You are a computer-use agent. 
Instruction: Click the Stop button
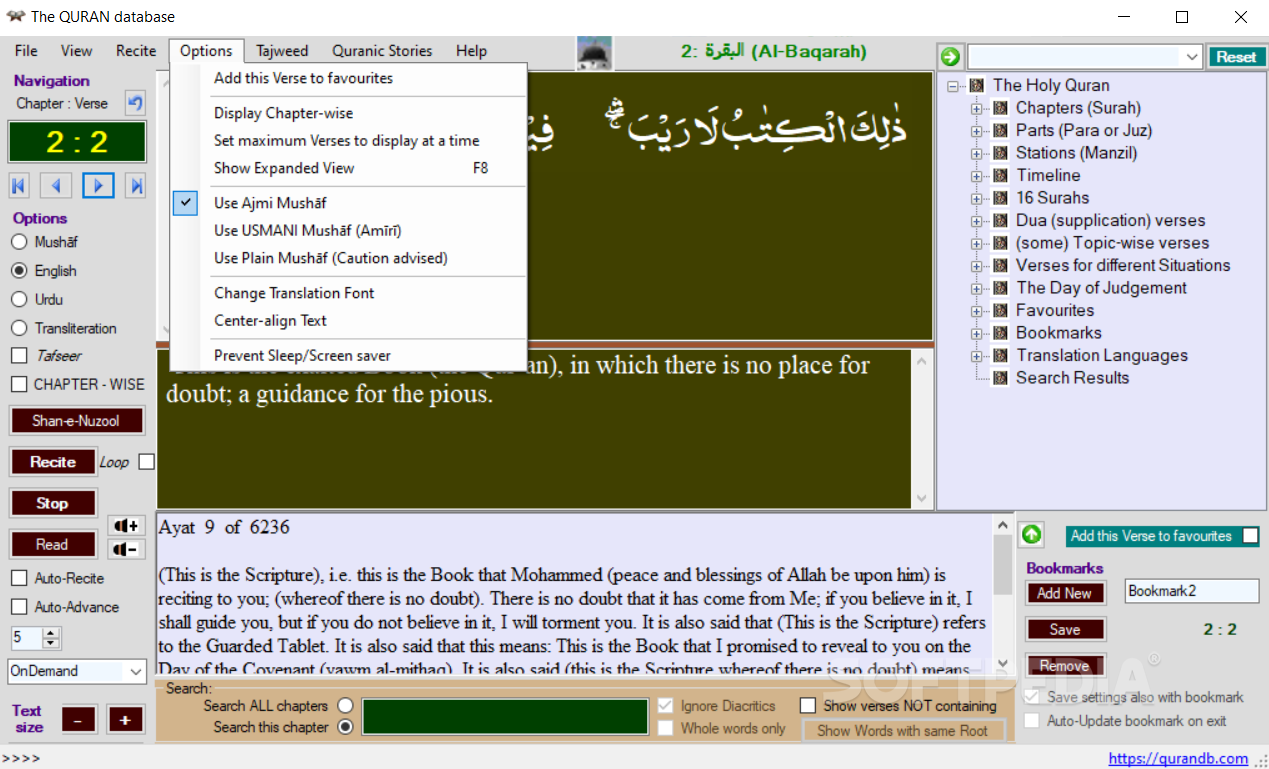(53, 503)
